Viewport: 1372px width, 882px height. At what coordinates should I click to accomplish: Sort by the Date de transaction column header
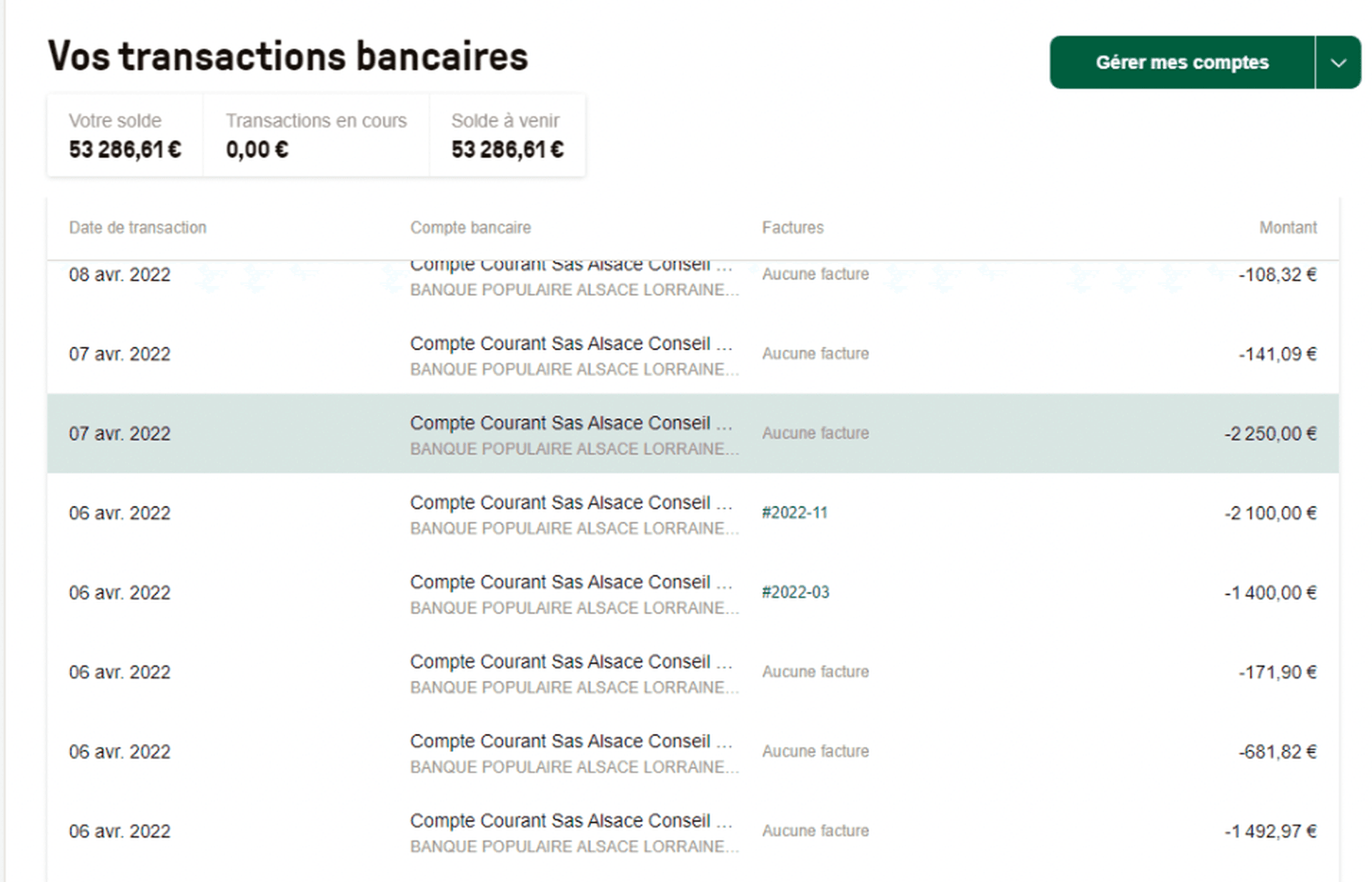[x=137, y=227]
